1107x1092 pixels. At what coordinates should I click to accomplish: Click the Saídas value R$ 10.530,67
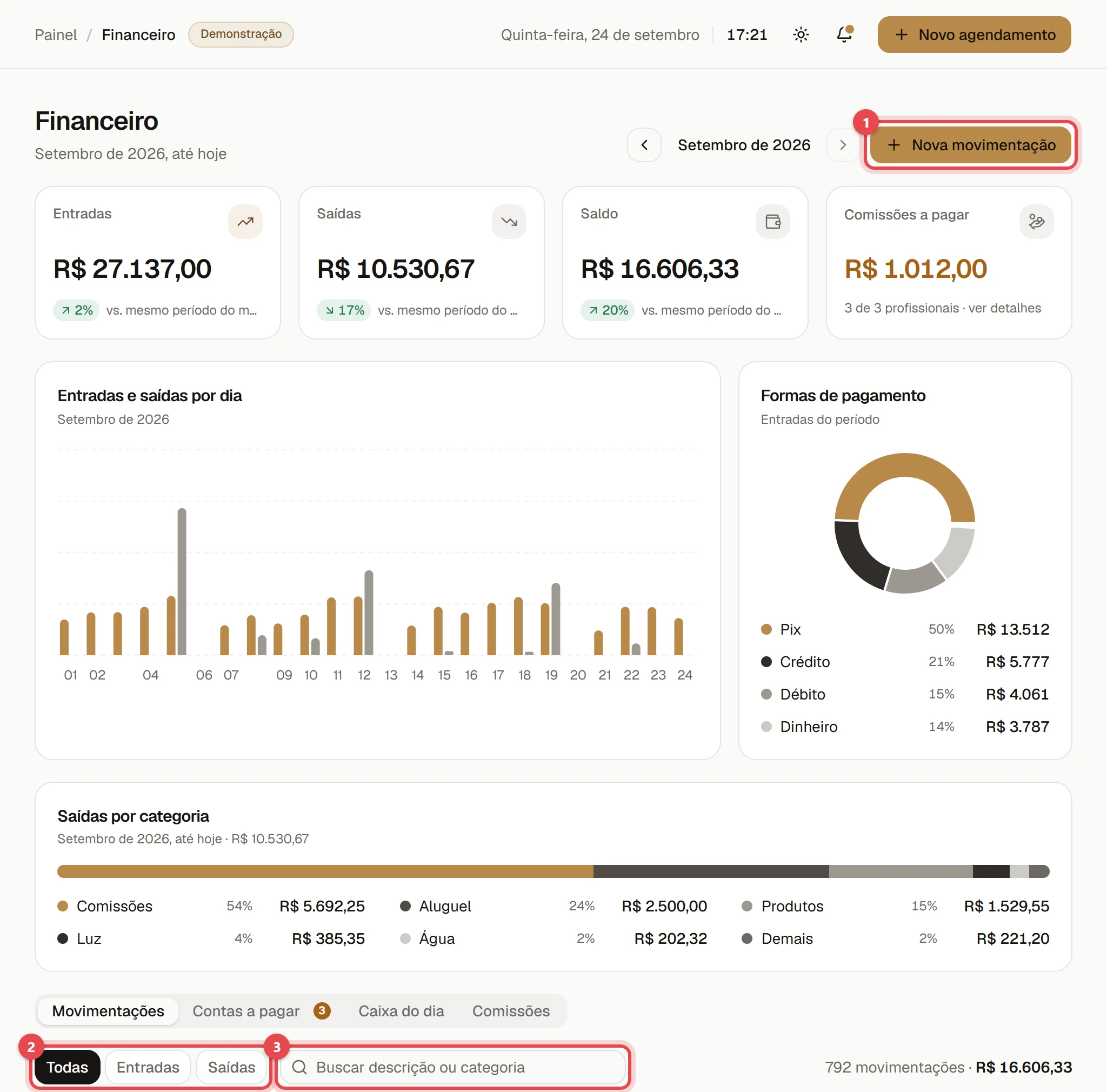pyautogui.click(x=396, y=269)
